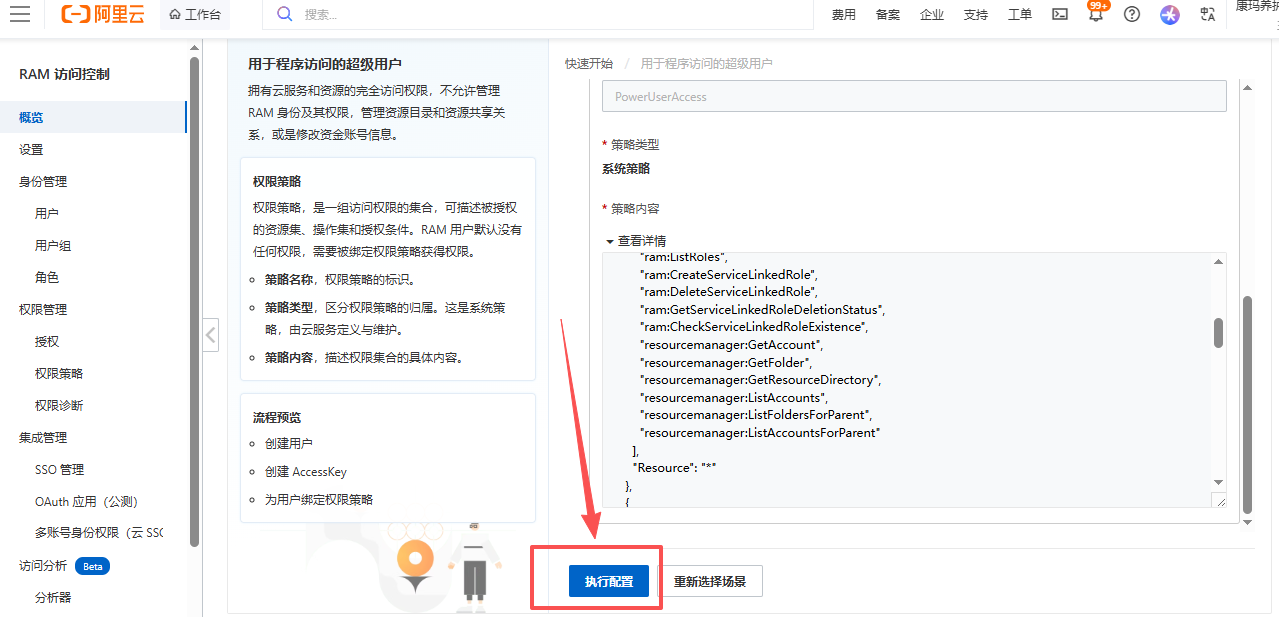
Task: Click the 执行配置 button
Action: click(609, 581)
